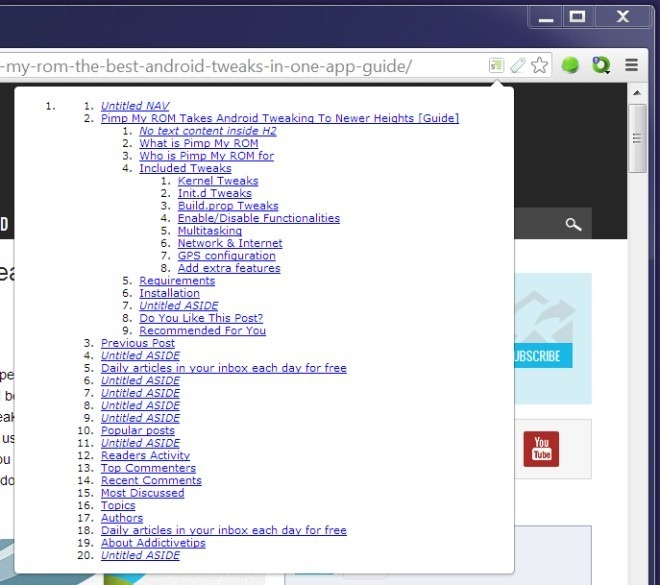Open Recommended For You link
The image size is (660, 585).
pyautogui.click(x=202, y=330)
